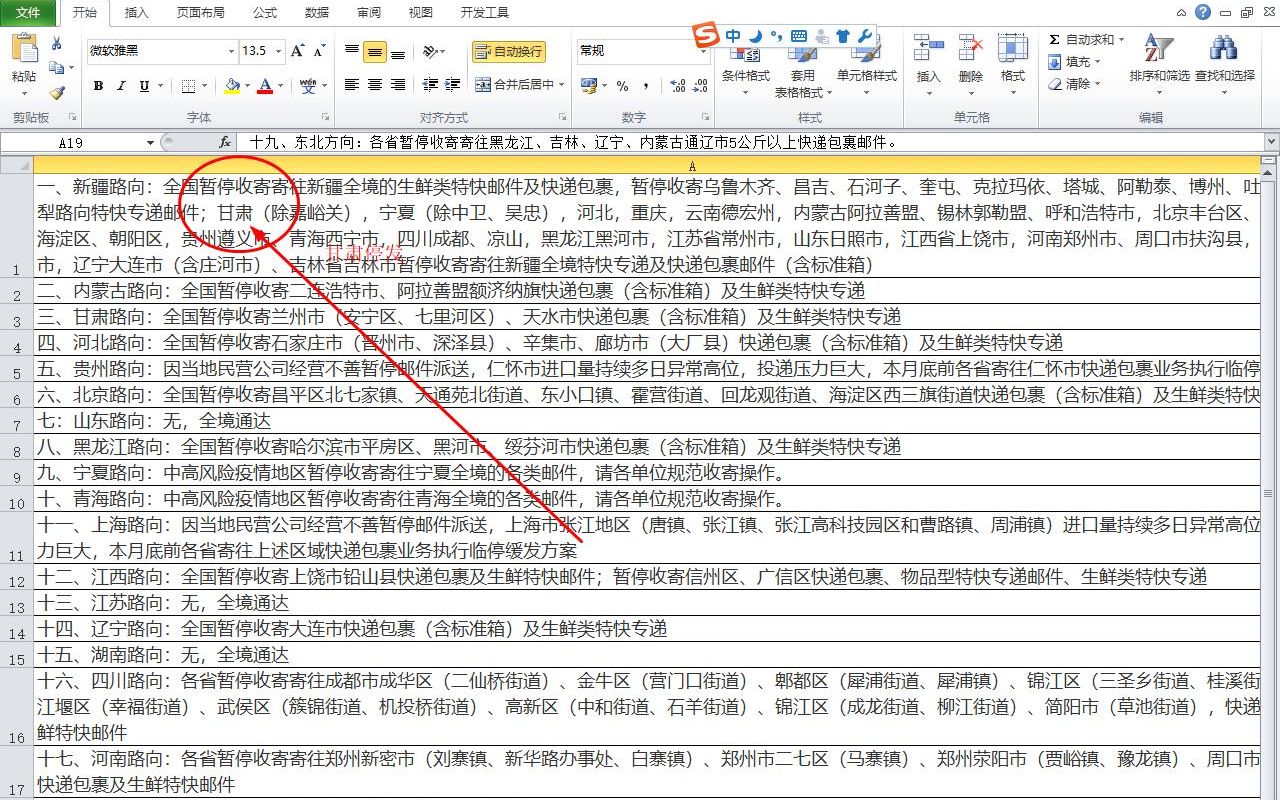Increase the cell indent
Image resolution: width=1280 pixels, height=800 pixels.
pyautogui.click(x=454, y=85)
